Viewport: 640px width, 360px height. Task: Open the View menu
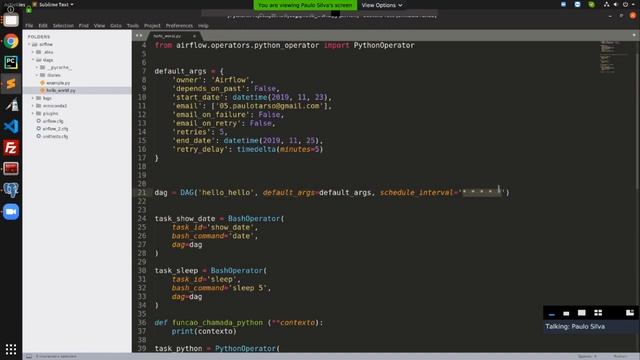pos(99,25)
